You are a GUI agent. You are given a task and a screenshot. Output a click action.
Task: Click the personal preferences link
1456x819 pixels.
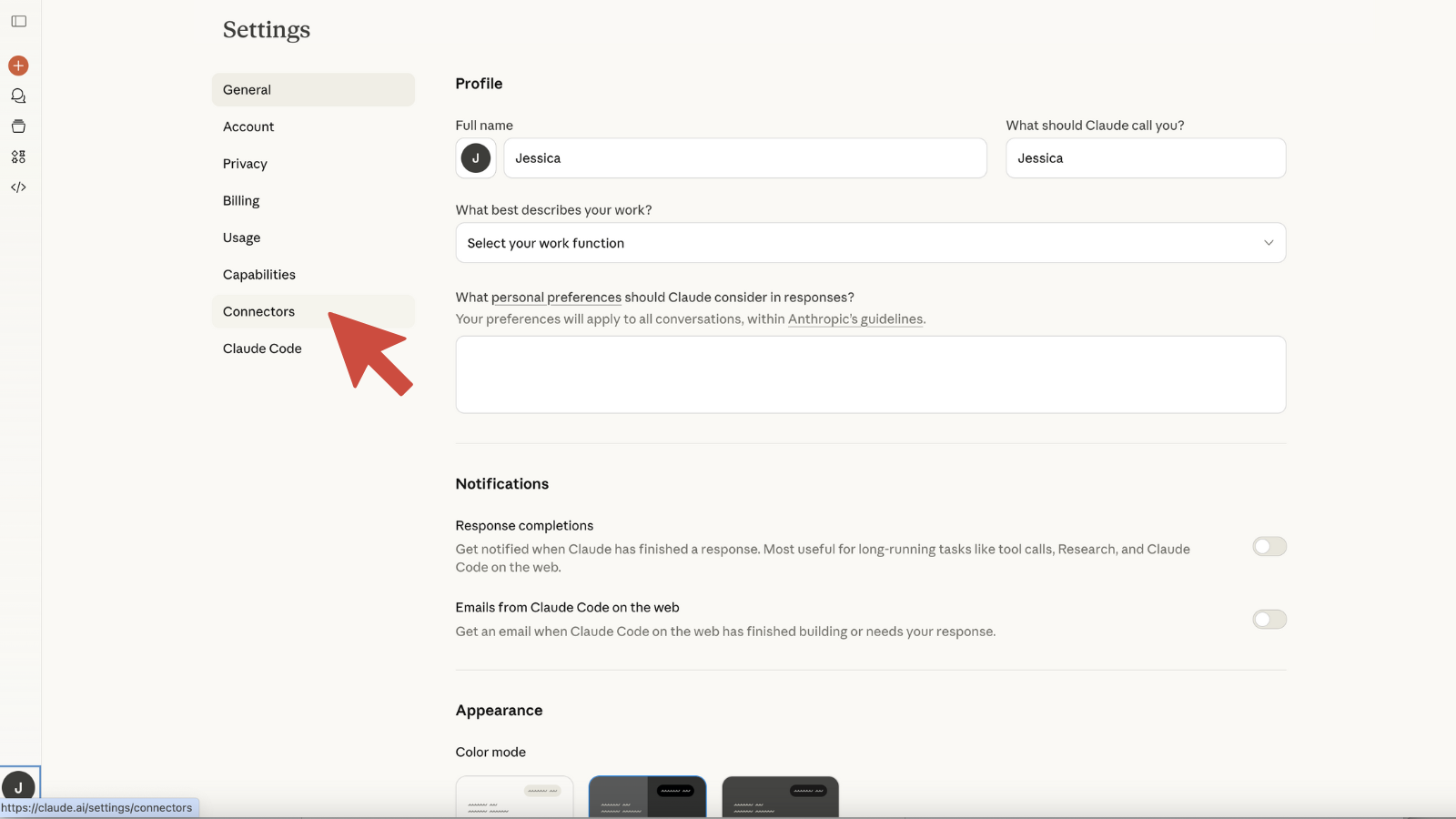point(556,298)
